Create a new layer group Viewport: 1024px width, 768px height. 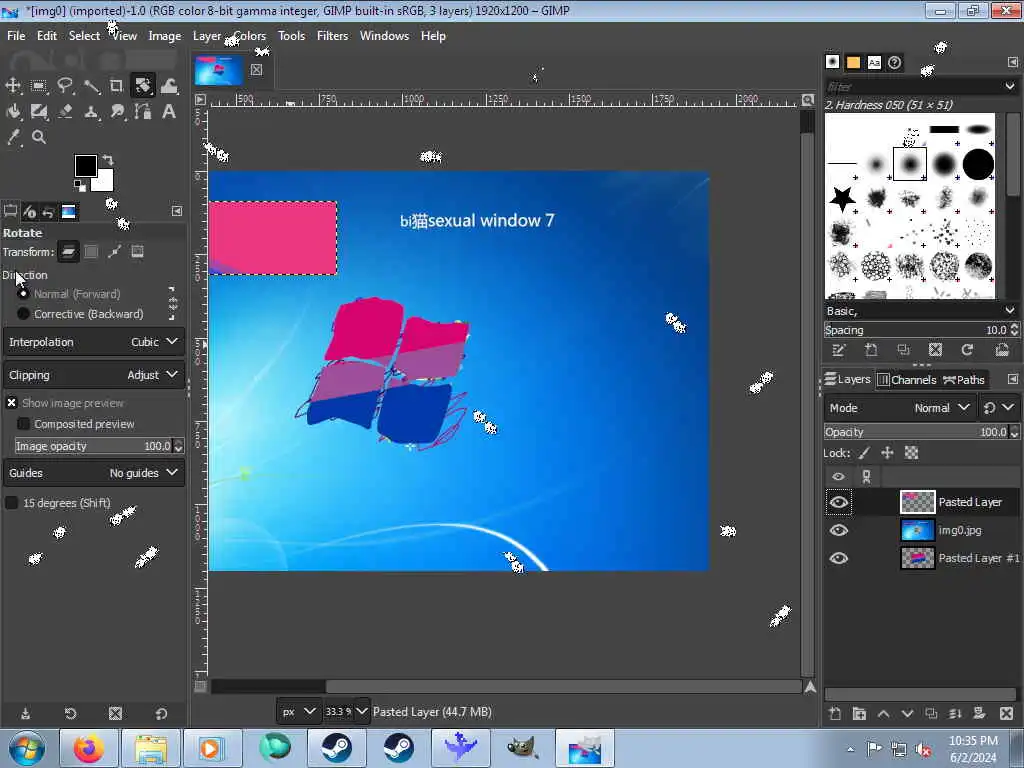(x=859, y=714)
